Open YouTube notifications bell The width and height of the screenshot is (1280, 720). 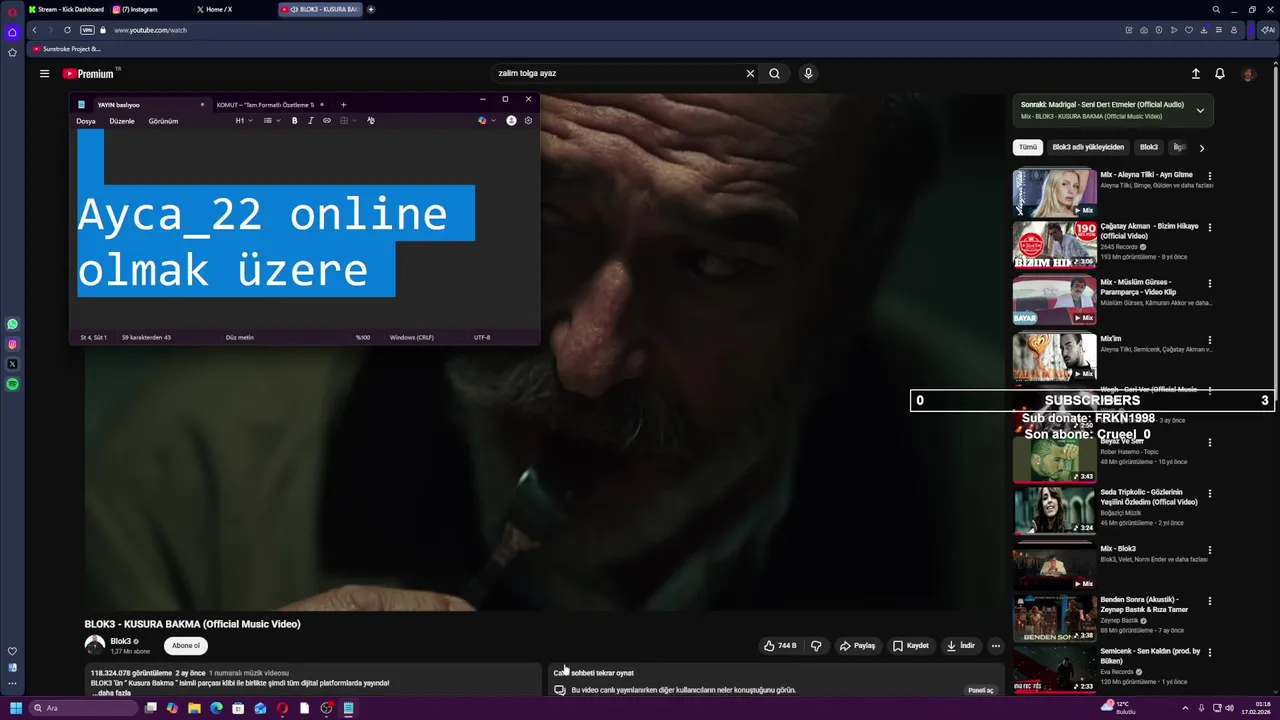[x=1220, y=73]
